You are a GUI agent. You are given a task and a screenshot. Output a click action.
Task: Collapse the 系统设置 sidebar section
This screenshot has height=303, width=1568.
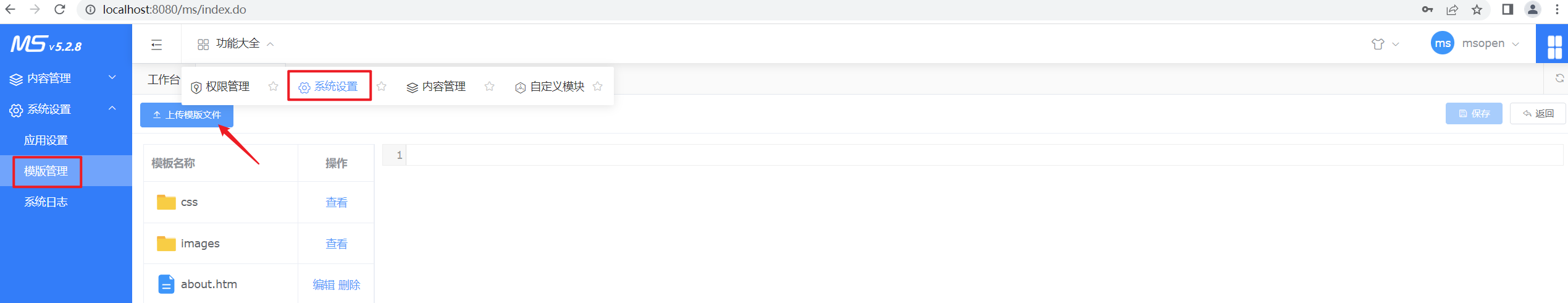point(66,109)
